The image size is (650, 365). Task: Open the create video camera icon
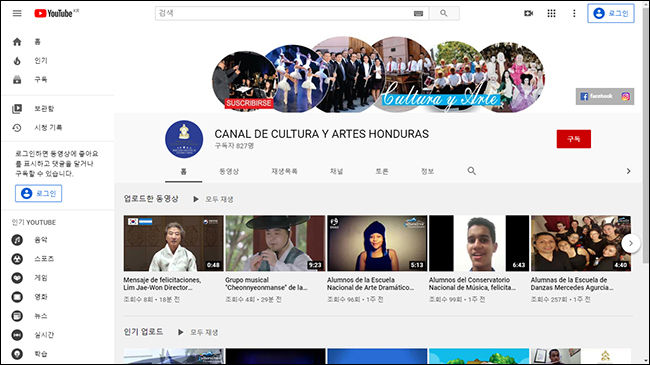pos(529,13)
